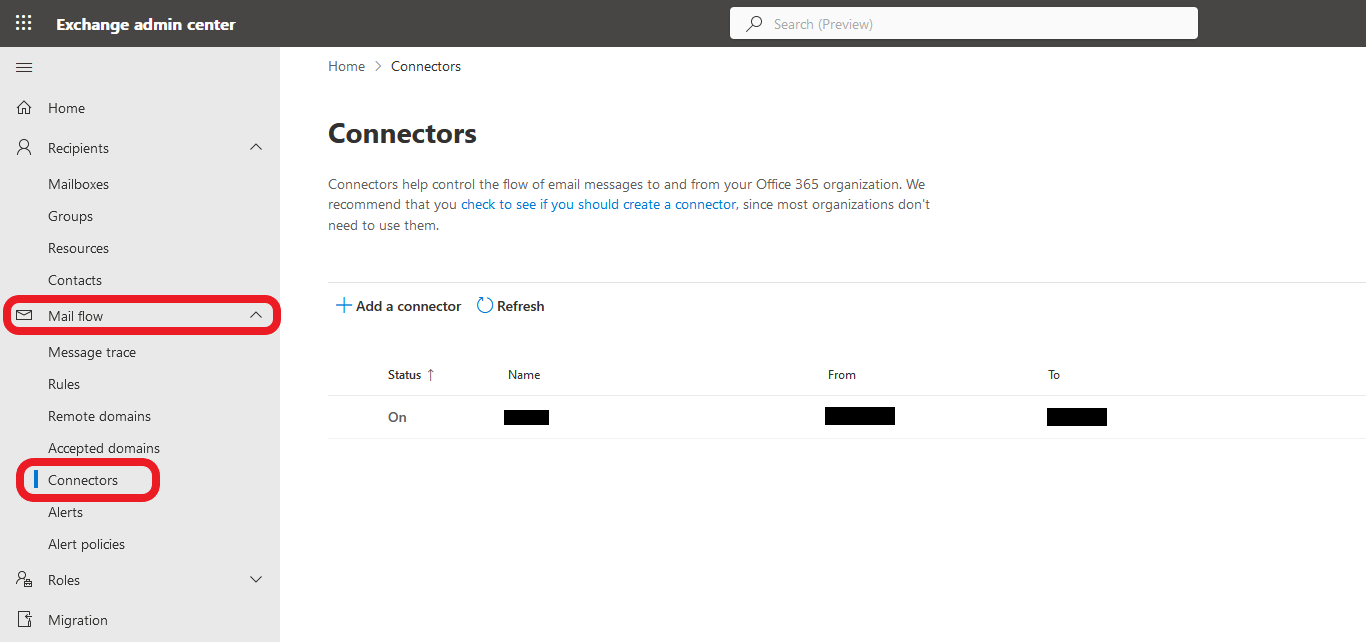This screenshot has height=642, width=1366.
Task: Follow the 'check to see if you should create a connector' link
Action: 598,204
